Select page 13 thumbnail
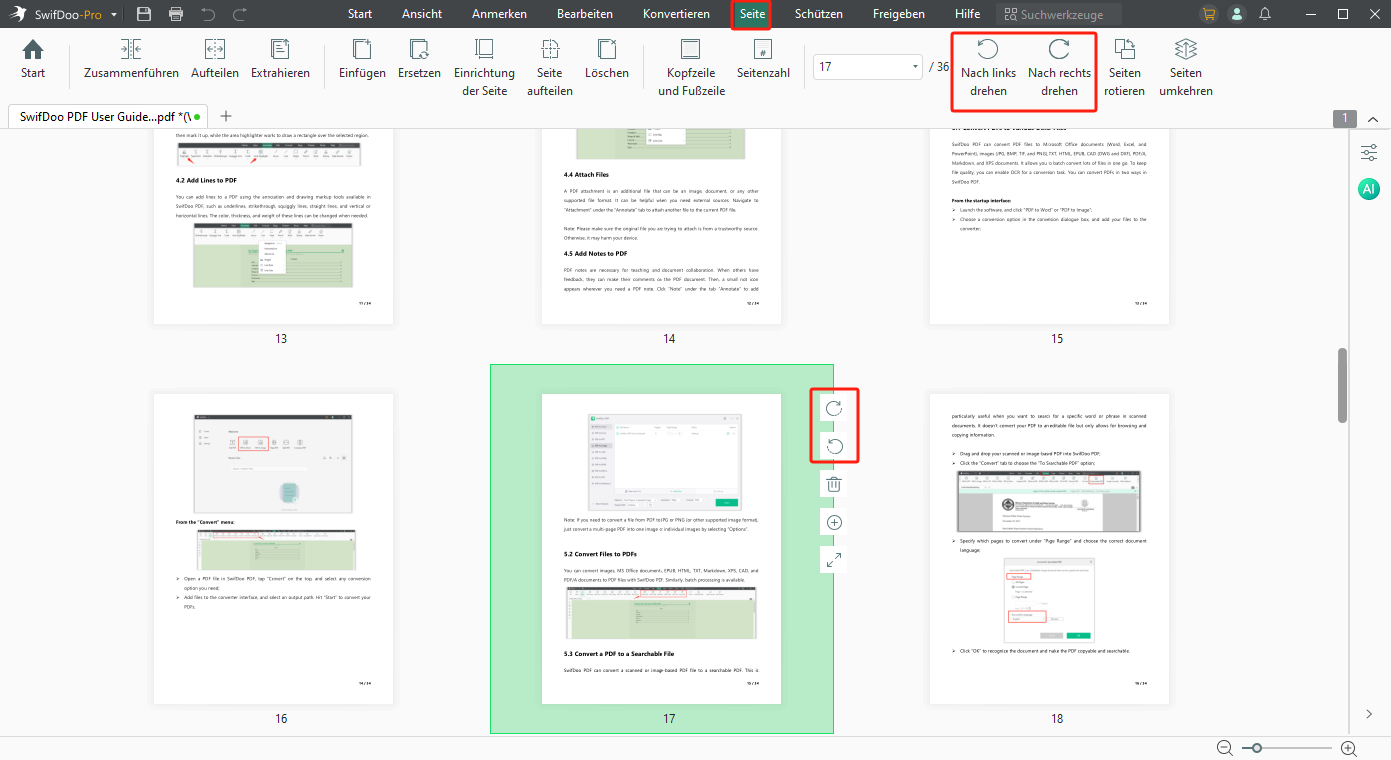This screenshot has height=760, width=1391. point(273,227)
